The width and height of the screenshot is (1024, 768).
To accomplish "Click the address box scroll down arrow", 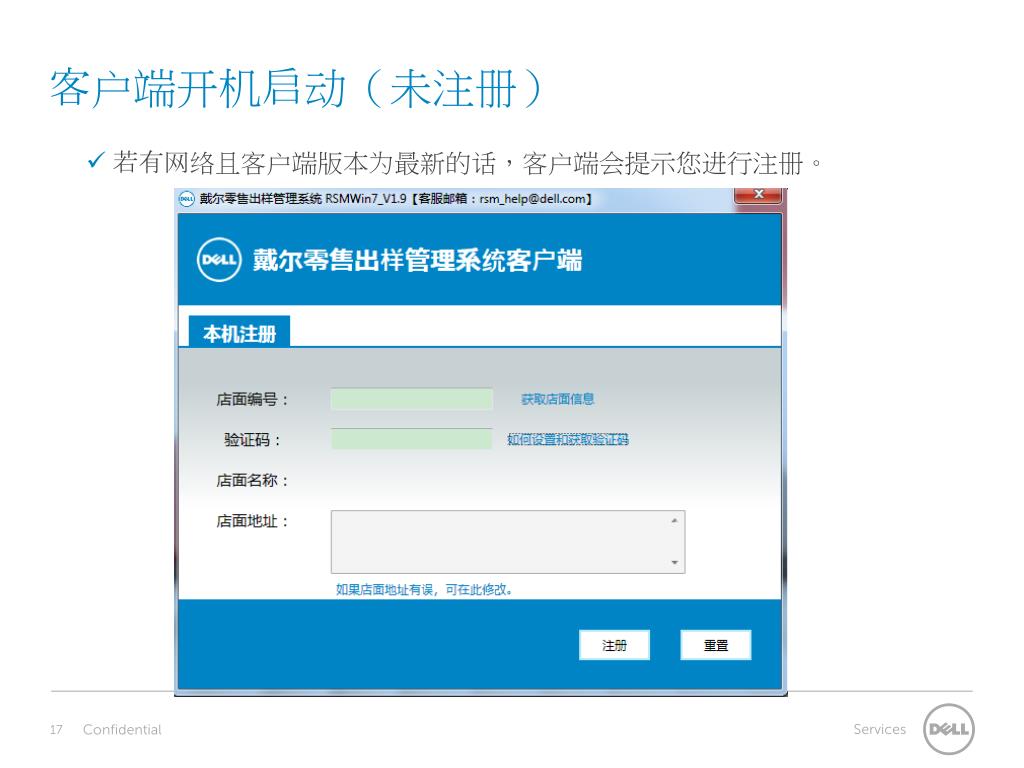I will 675,562.
